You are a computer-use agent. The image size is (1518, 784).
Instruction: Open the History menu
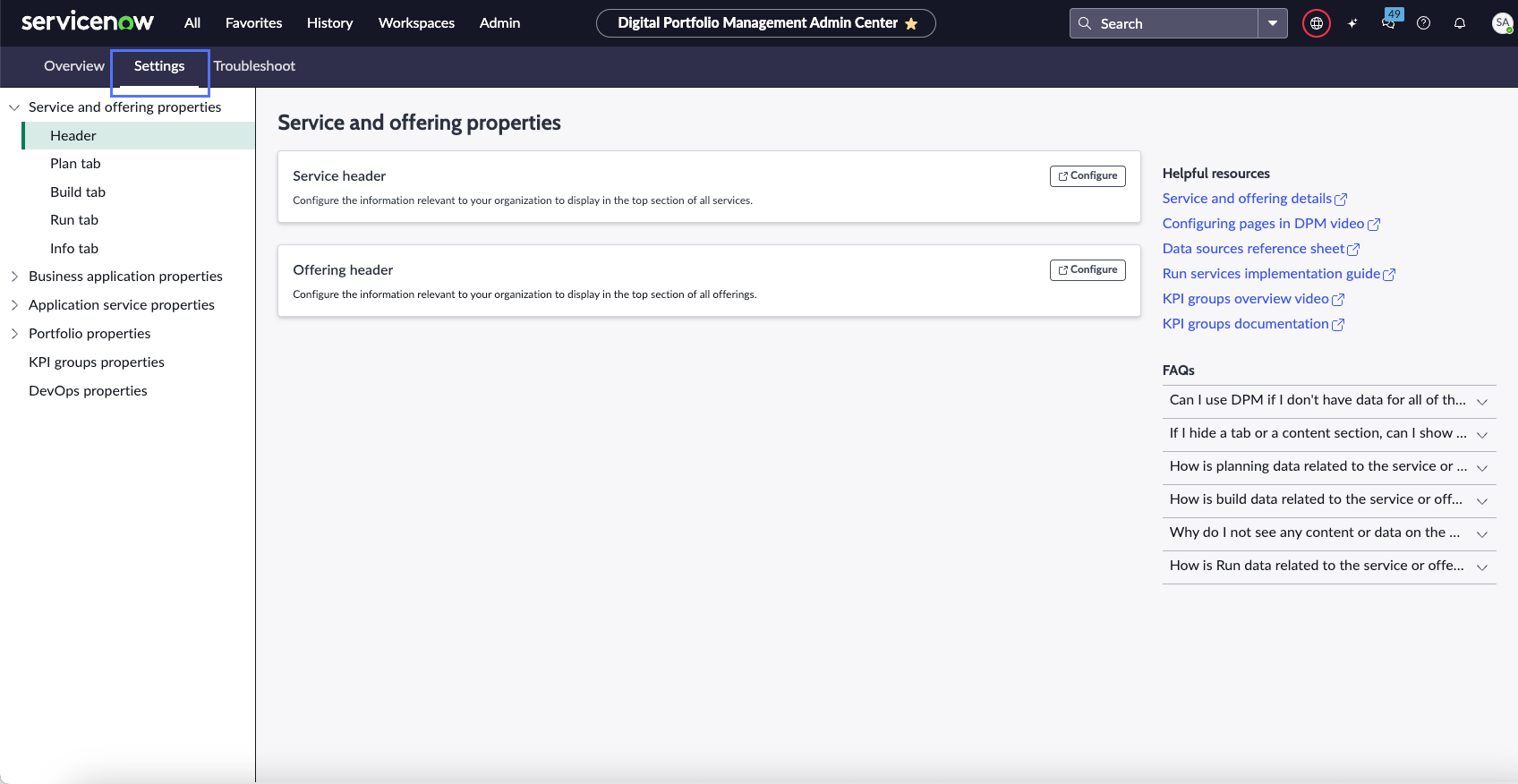(x=329, y=23)
